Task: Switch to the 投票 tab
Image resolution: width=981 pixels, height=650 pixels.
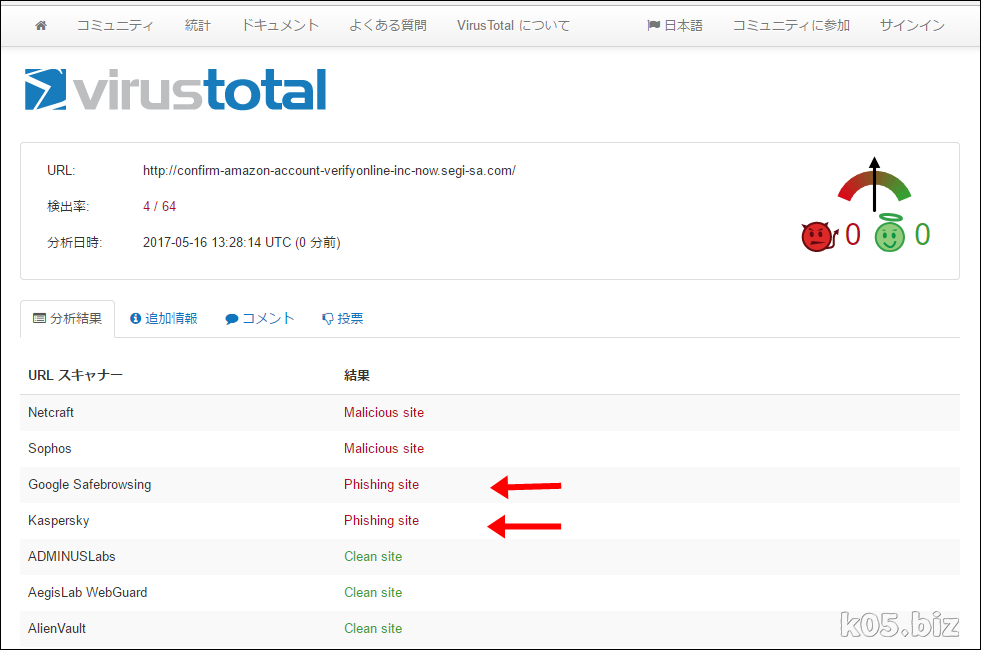Action: [x=343, y=319]
